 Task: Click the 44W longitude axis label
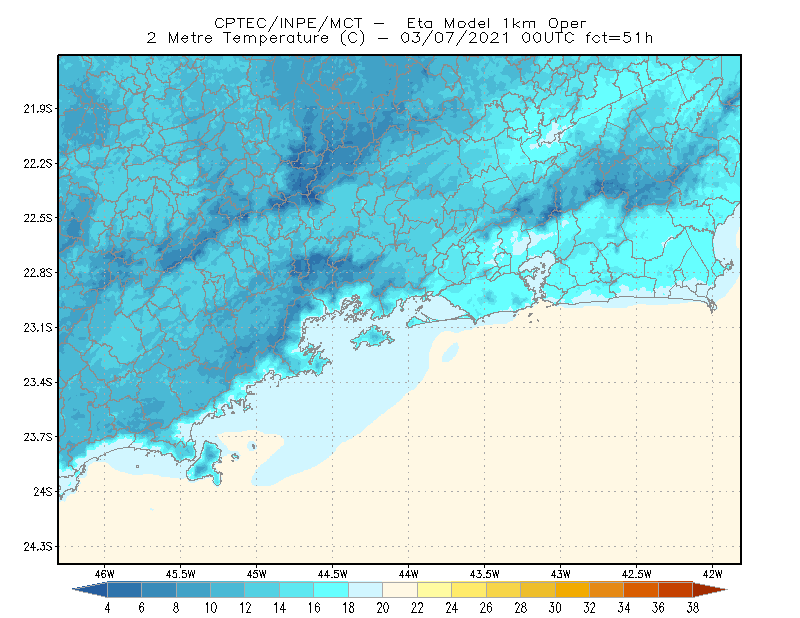408,574
